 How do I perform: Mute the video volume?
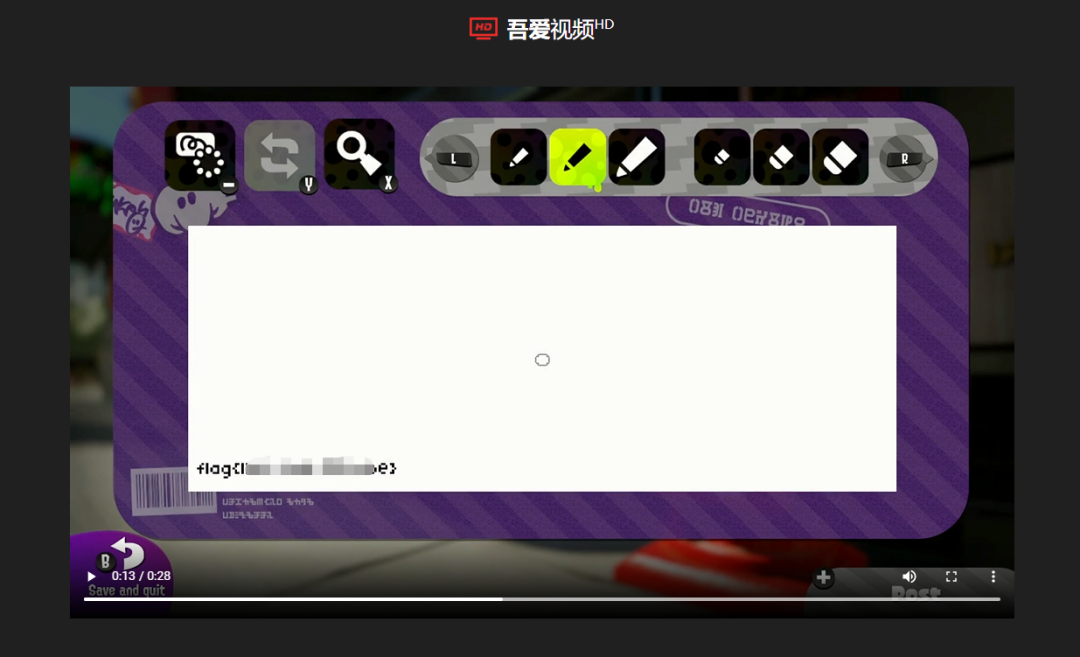[x=909, y=576]
